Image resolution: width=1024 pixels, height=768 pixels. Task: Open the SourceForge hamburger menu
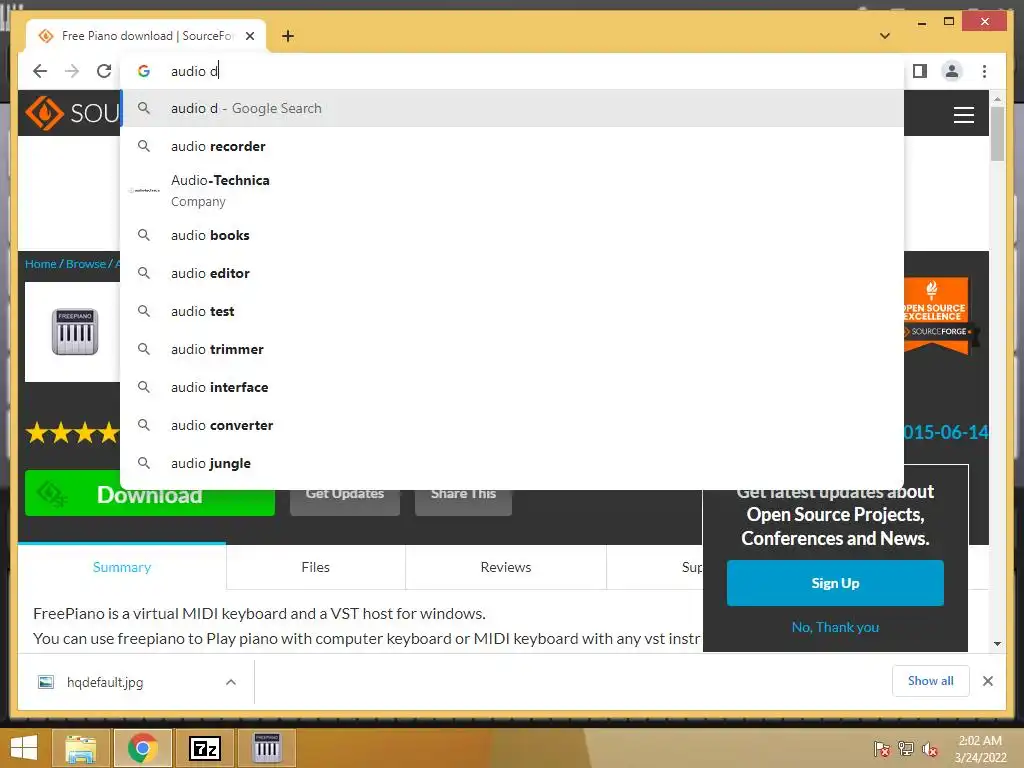click(x=963, y=115)
